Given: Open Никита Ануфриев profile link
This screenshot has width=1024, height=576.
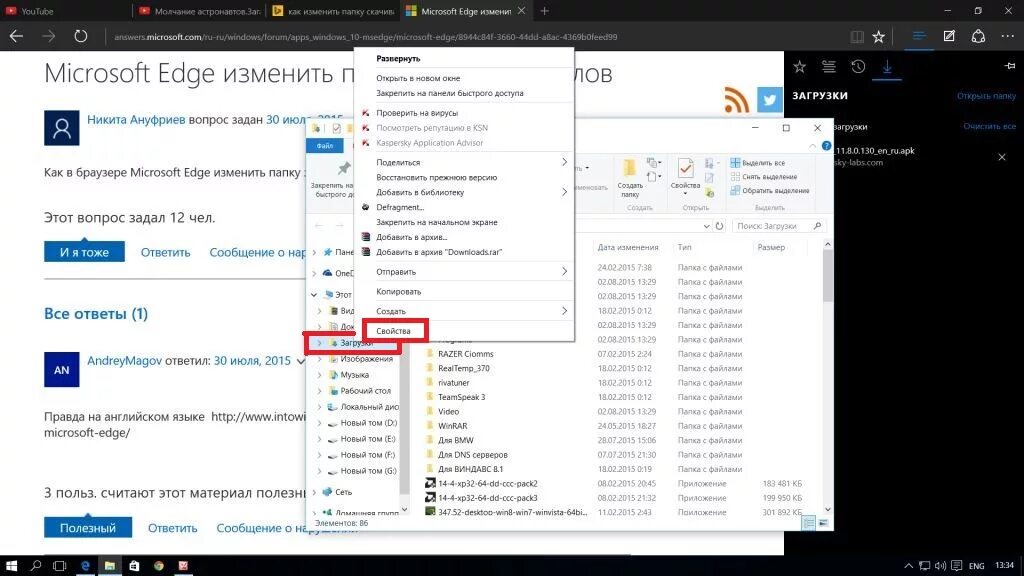Looking at the screenshot, I should point(136,120).
